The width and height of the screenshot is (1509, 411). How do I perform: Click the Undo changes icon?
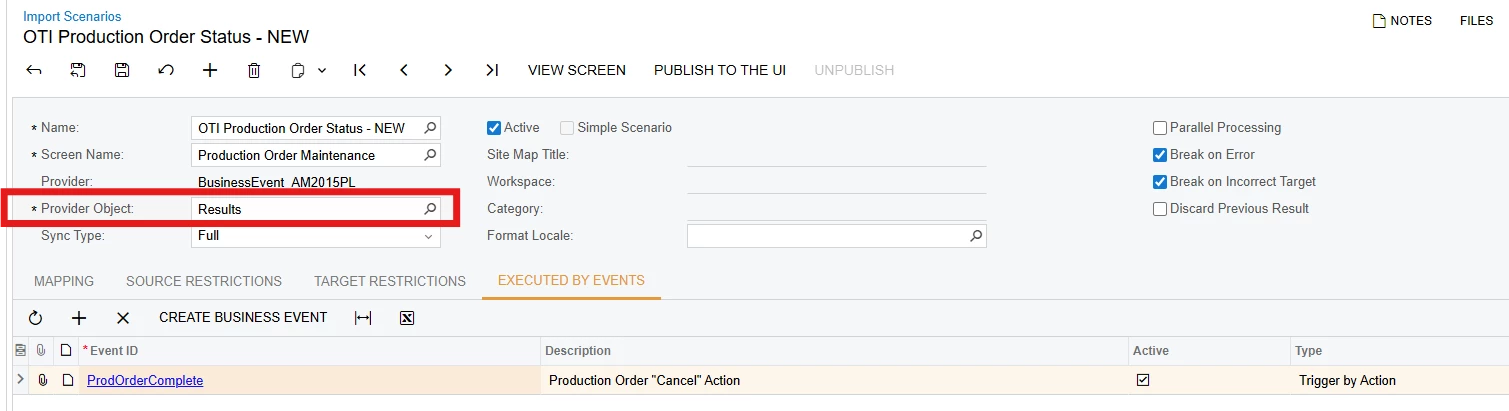(x=166, y=70)
